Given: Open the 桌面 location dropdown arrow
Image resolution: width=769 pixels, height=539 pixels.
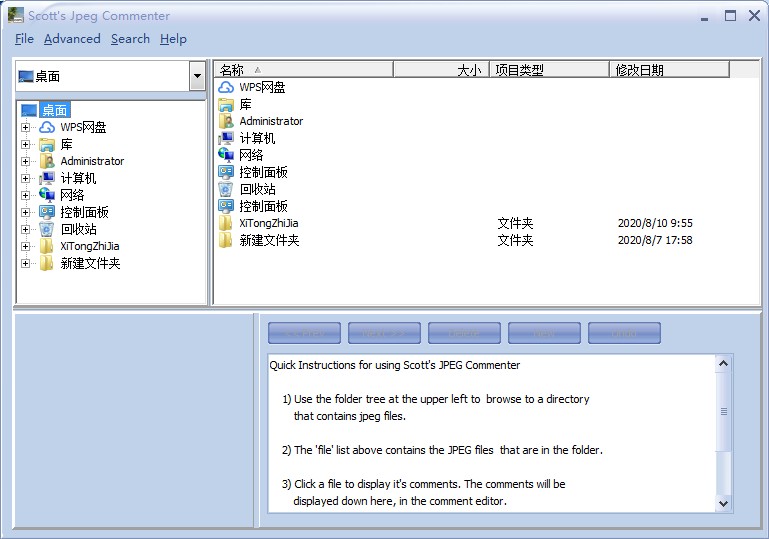Looking at the screenshot, I should pyautogui.click(x=197, y=76).
